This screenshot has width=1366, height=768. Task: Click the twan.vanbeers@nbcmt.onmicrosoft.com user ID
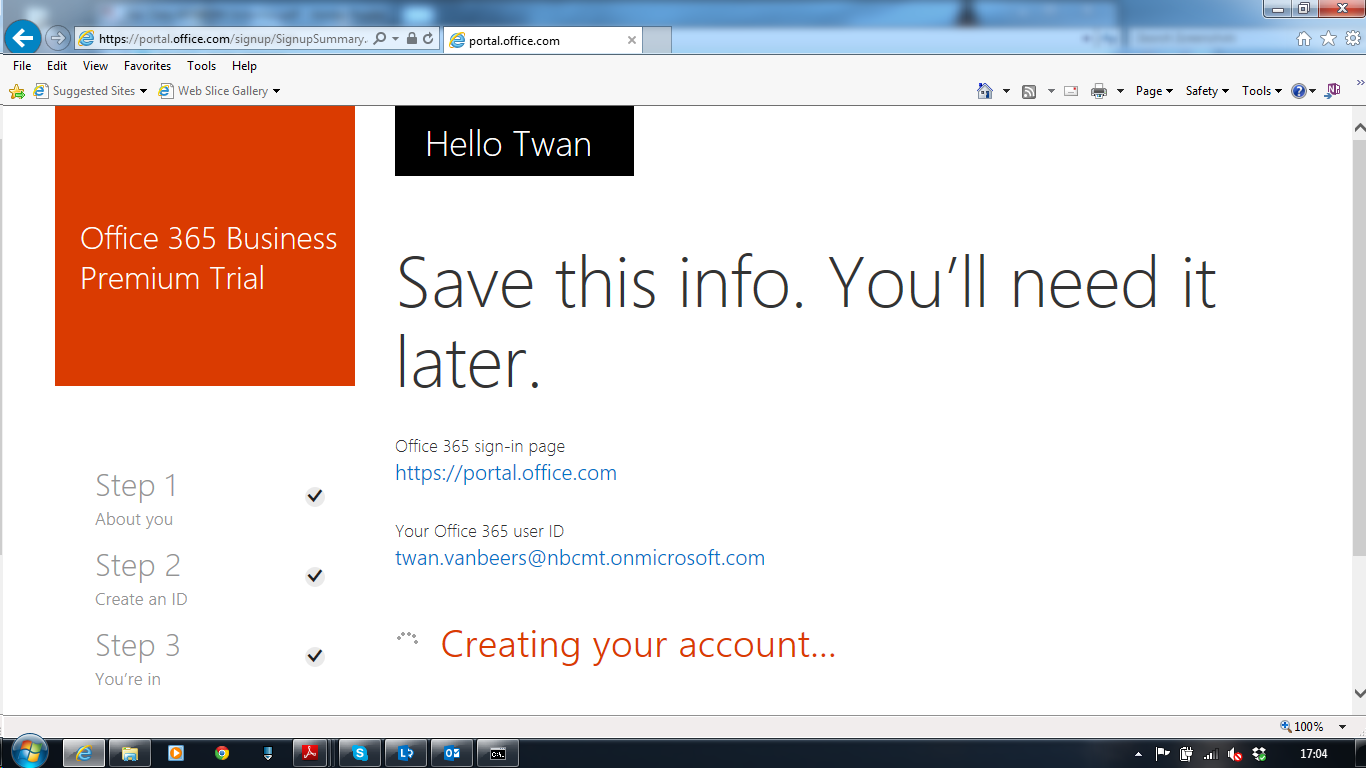point(580,558)
